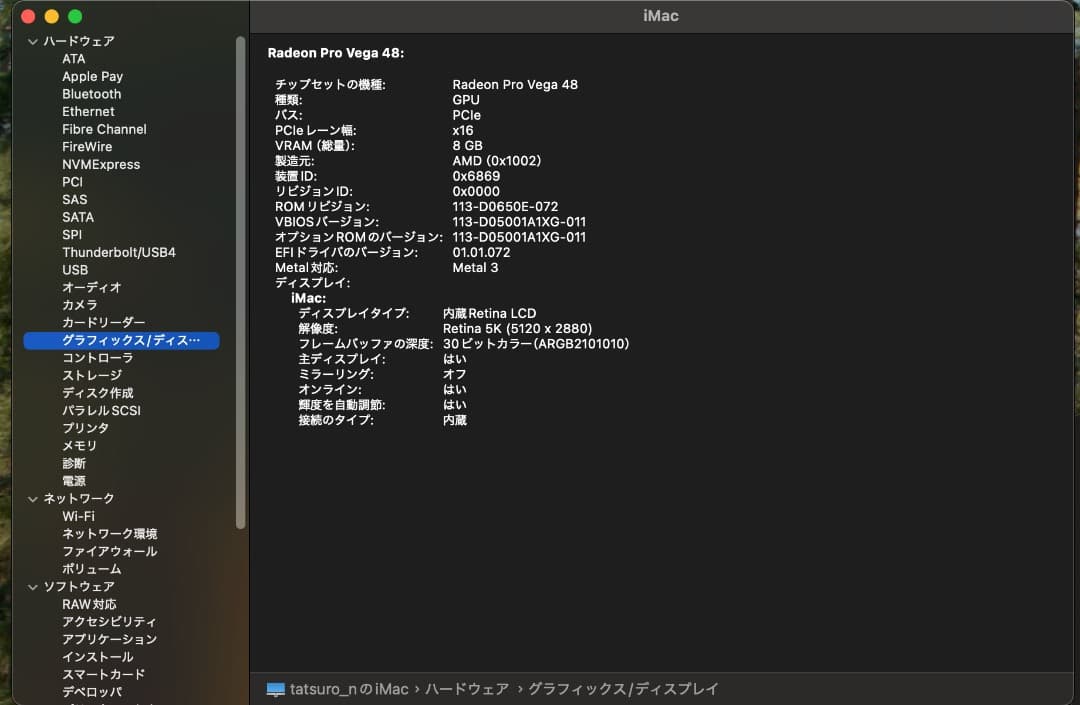Viewport: 1080px width, 705px height.
Task: Collapse the ネットワーク section
Action: [33, 498]
